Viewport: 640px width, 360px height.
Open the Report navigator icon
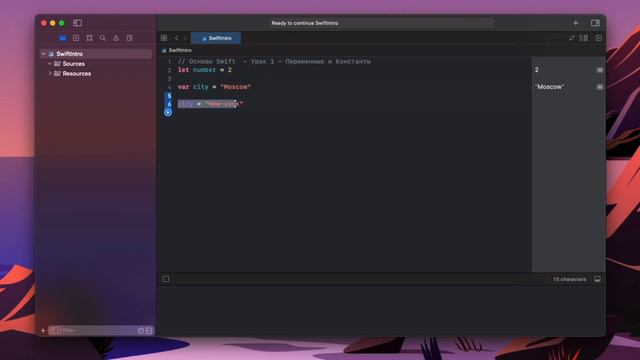tap(129, 38)
